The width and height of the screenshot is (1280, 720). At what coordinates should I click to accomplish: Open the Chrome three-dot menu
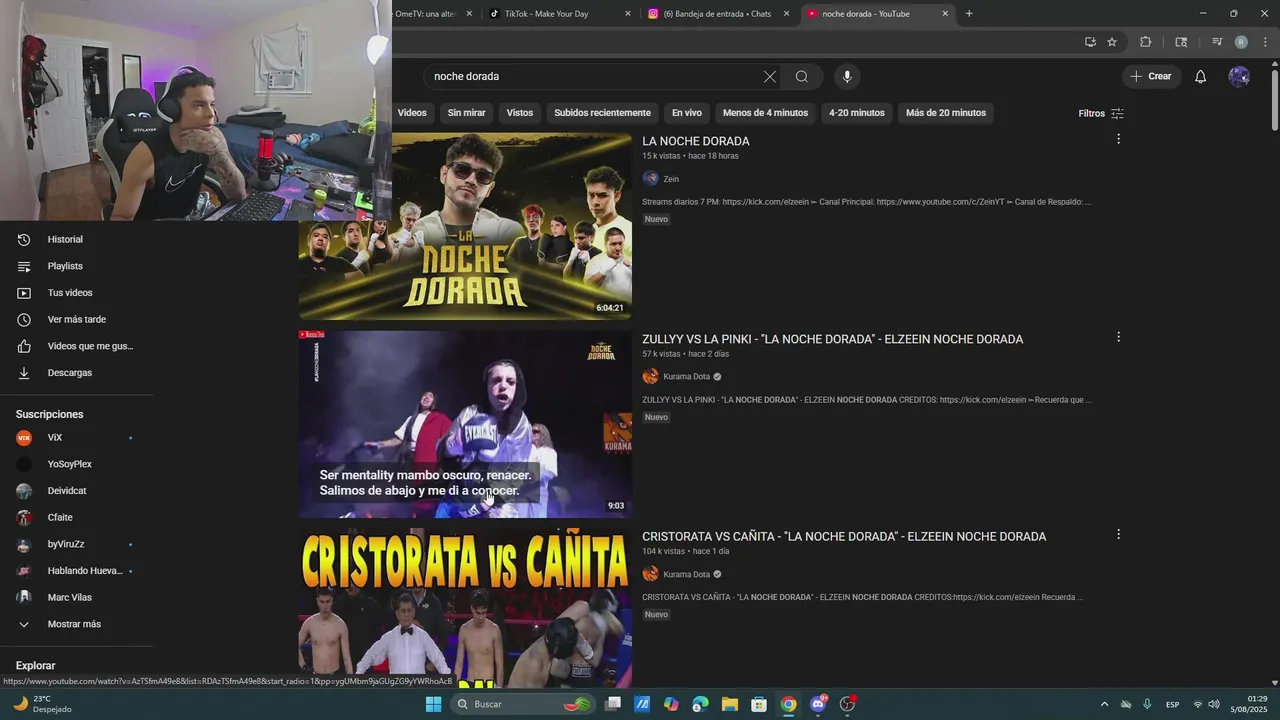1265,42
